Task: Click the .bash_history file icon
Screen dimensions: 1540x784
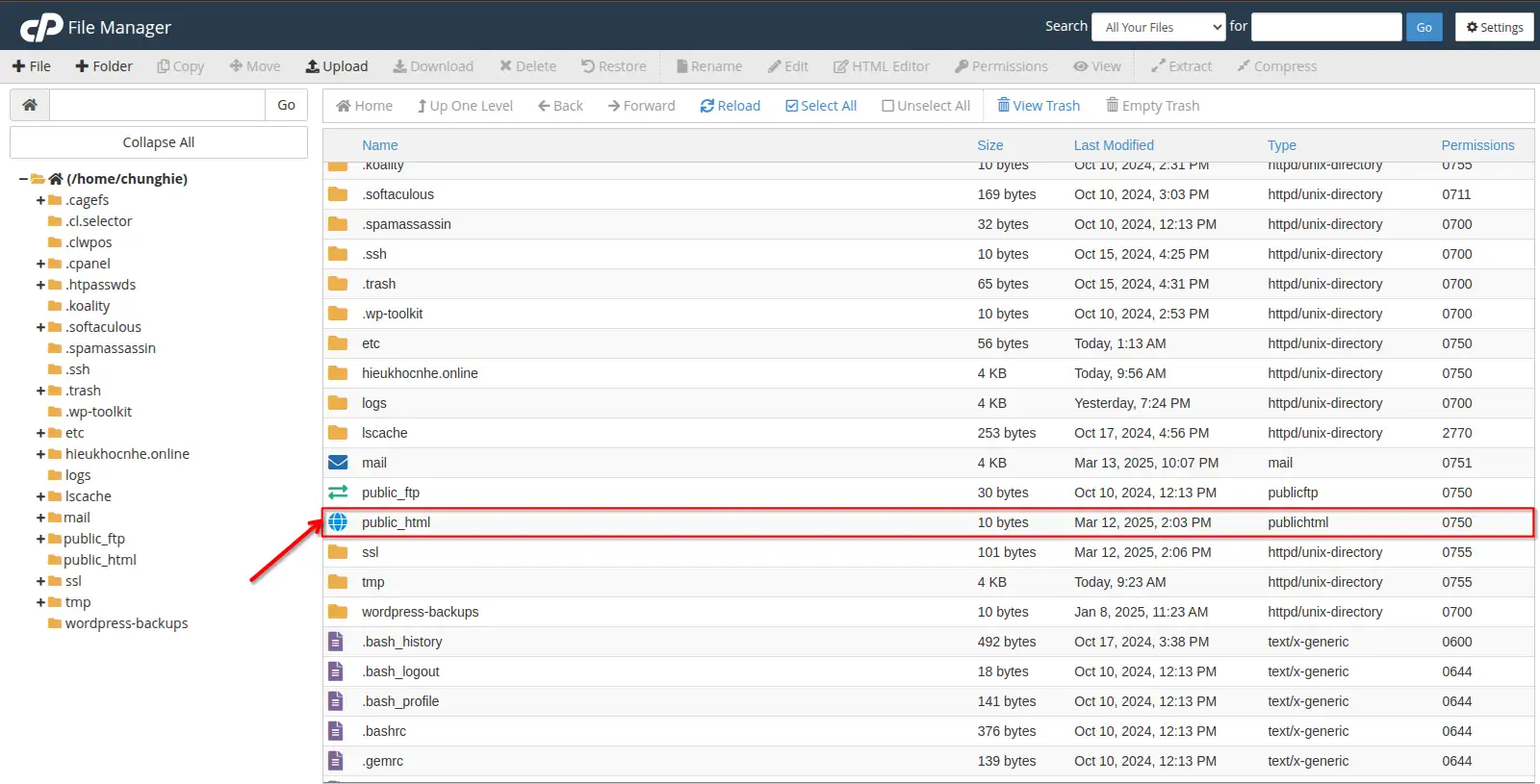Action: click(336, 642)
